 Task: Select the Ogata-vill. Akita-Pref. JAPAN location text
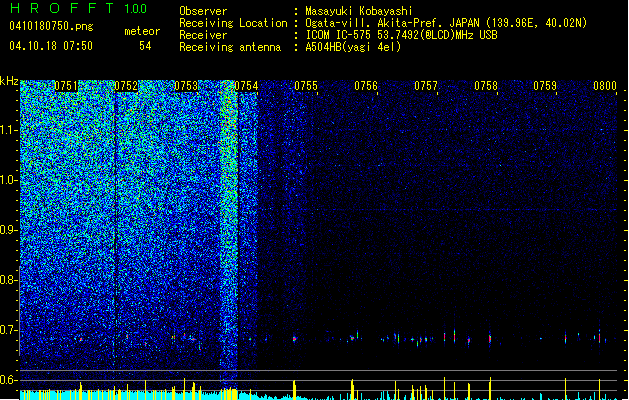[446, 23]
